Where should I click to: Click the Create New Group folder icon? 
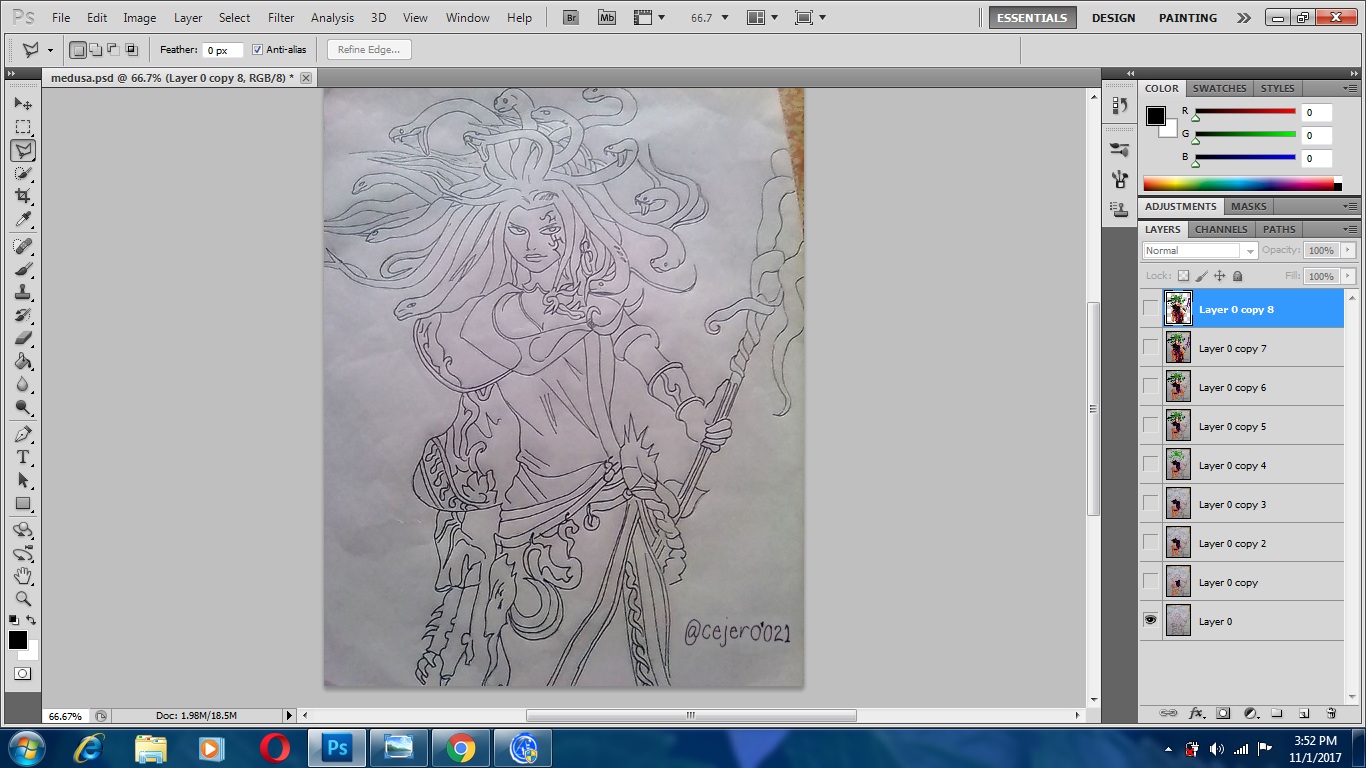1277,713
